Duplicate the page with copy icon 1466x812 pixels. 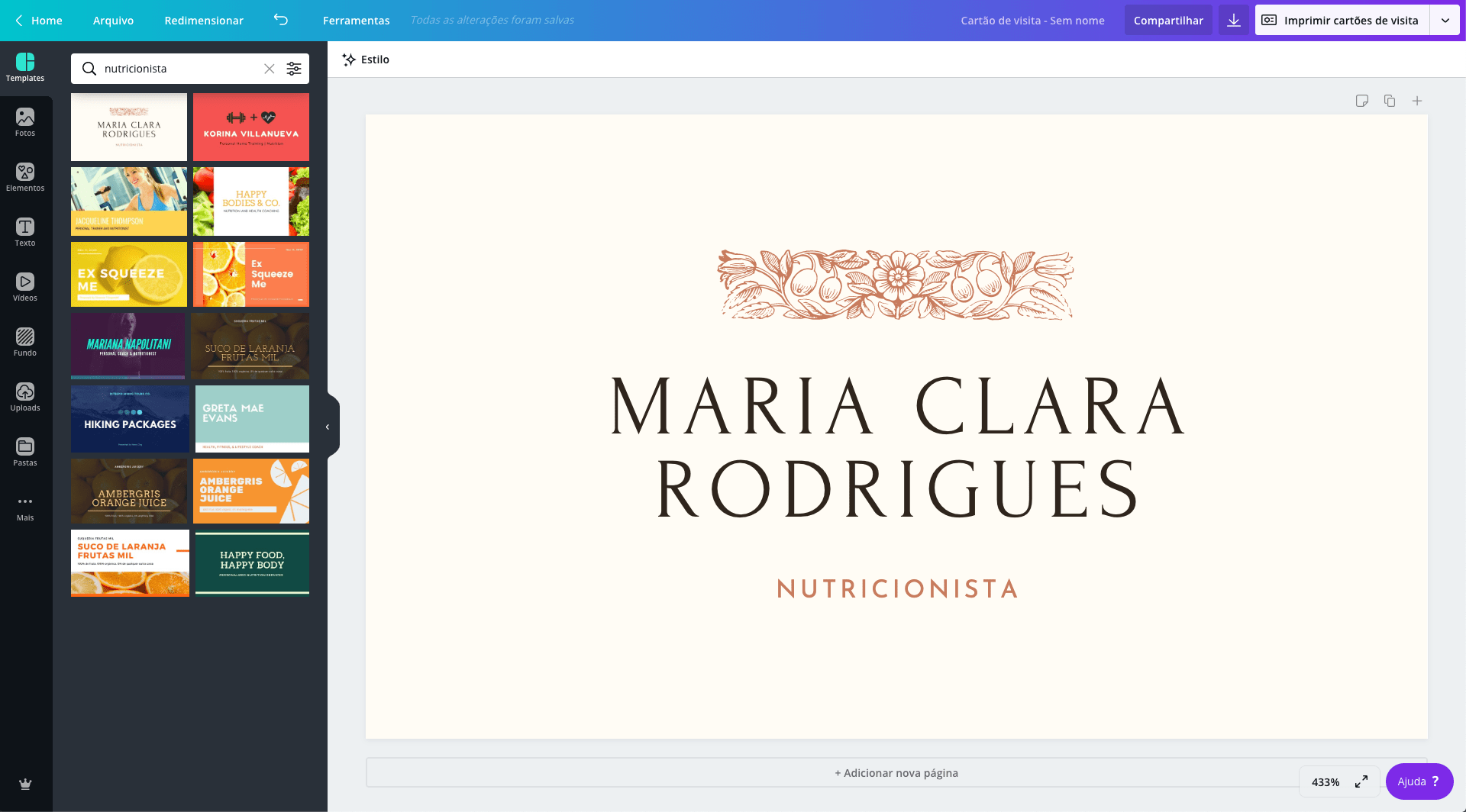1390,101
